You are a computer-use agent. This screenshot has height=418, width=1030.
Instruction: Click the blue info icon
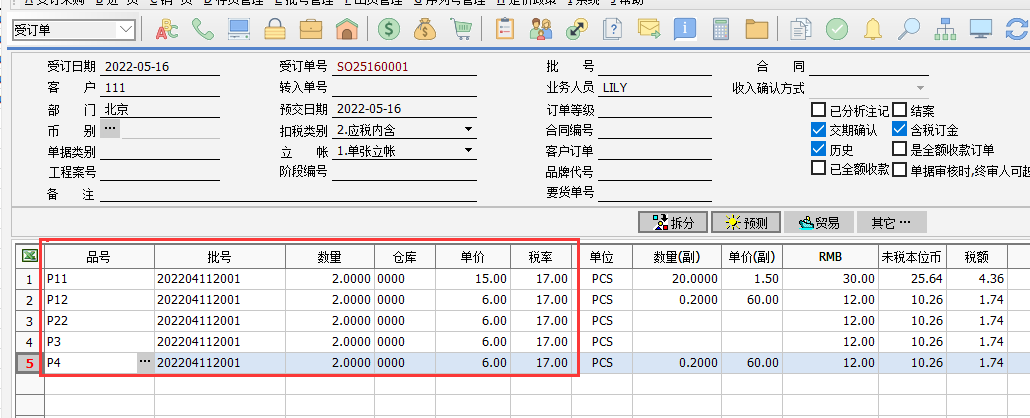click(x=685, y=29)
